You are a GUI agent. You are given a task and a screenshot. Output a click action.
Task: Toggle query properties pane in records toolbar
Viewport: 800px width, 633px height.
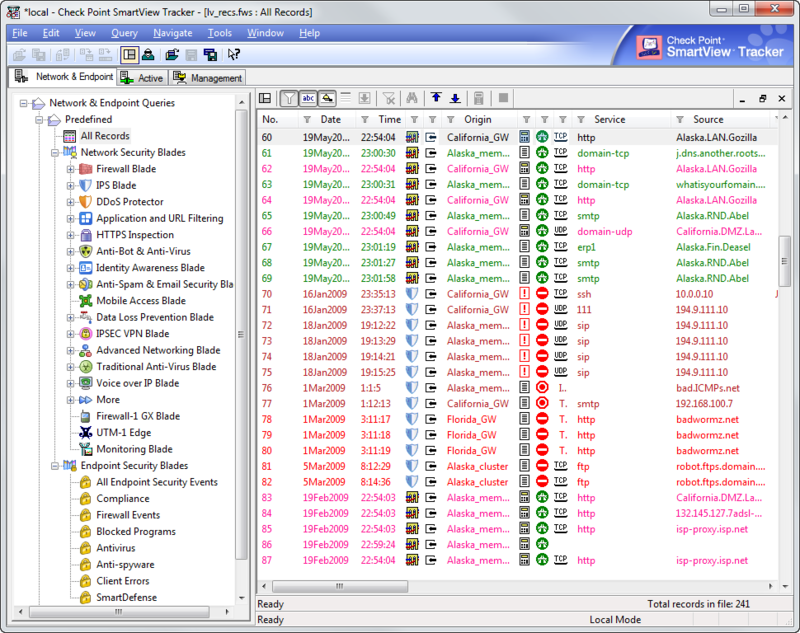[x=265, y=98]
